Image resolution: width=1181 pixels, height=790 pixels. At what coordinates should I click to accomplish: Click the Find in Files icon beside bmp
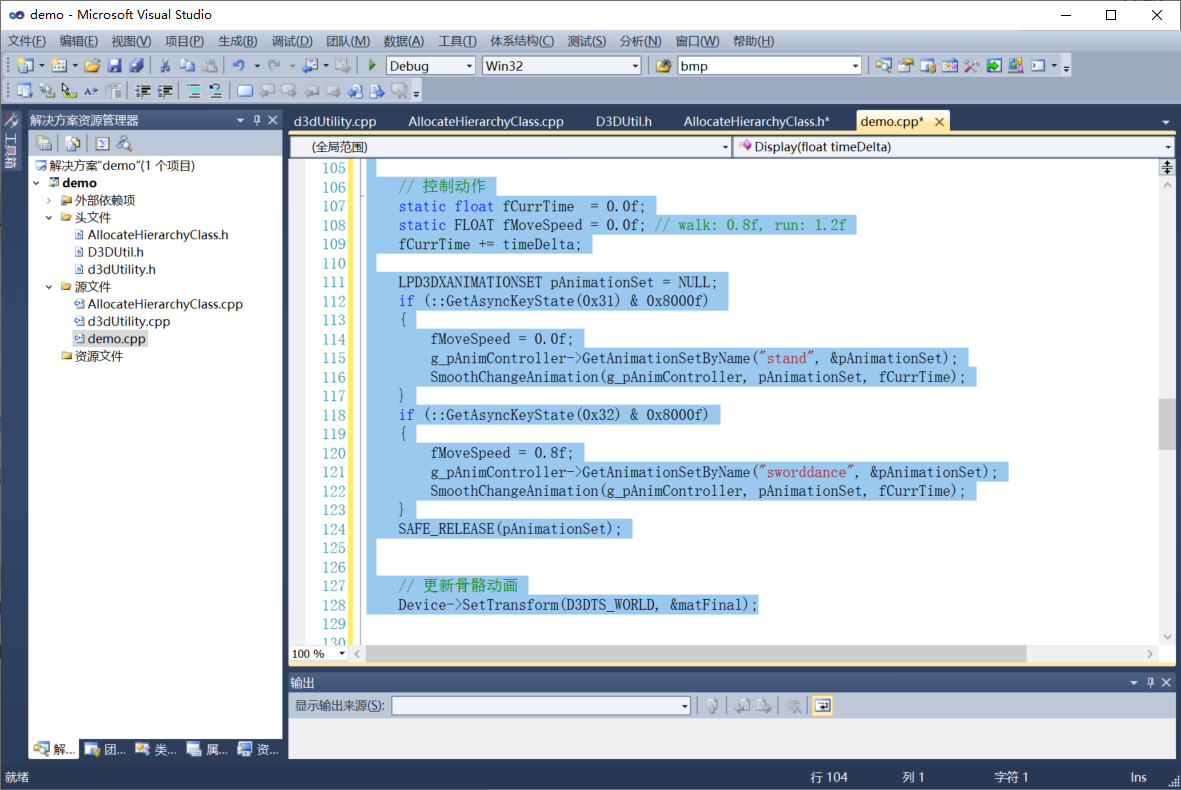tap(663, 66)
